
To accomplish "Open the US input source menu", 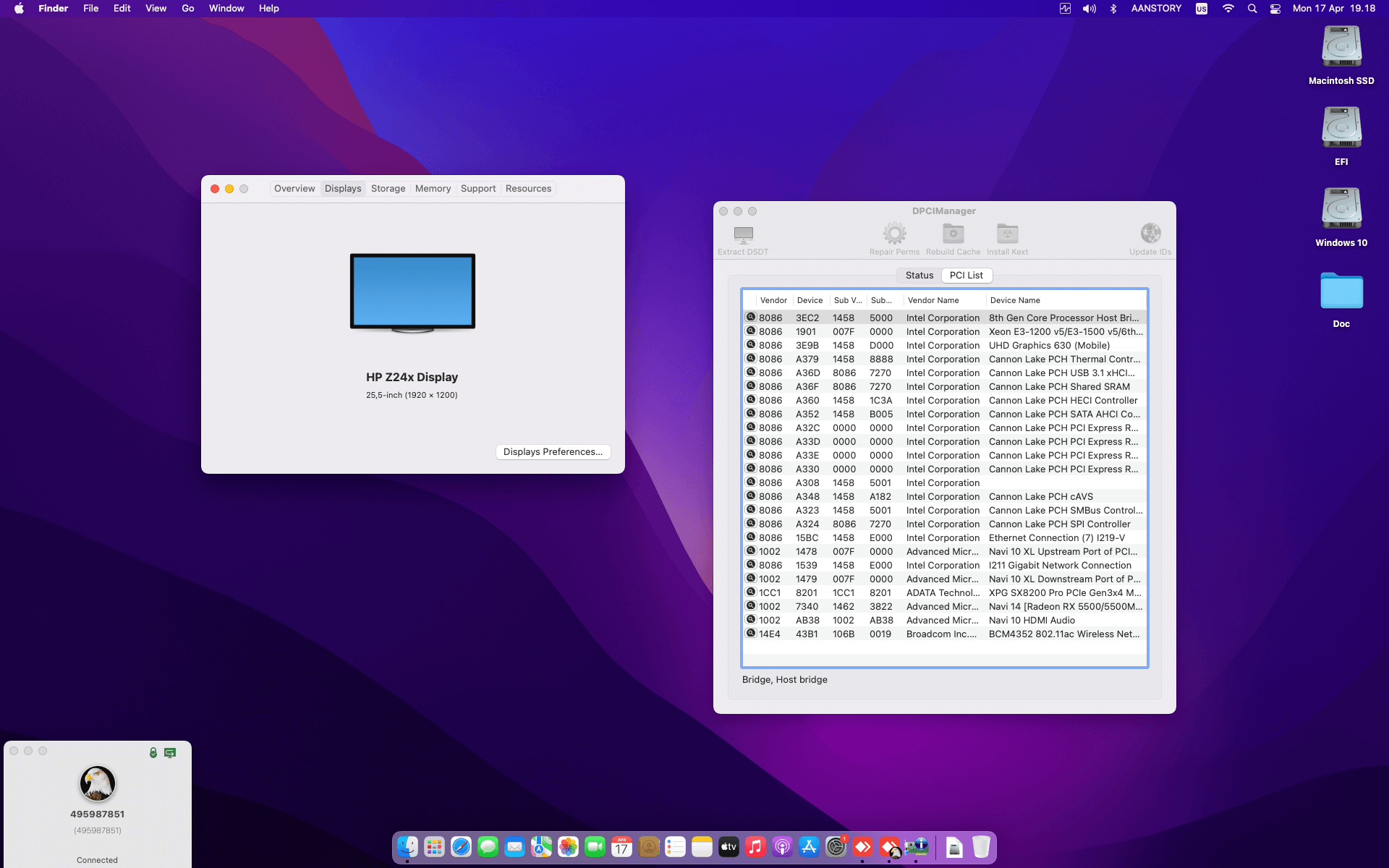I will click(x=1201, y=8).
